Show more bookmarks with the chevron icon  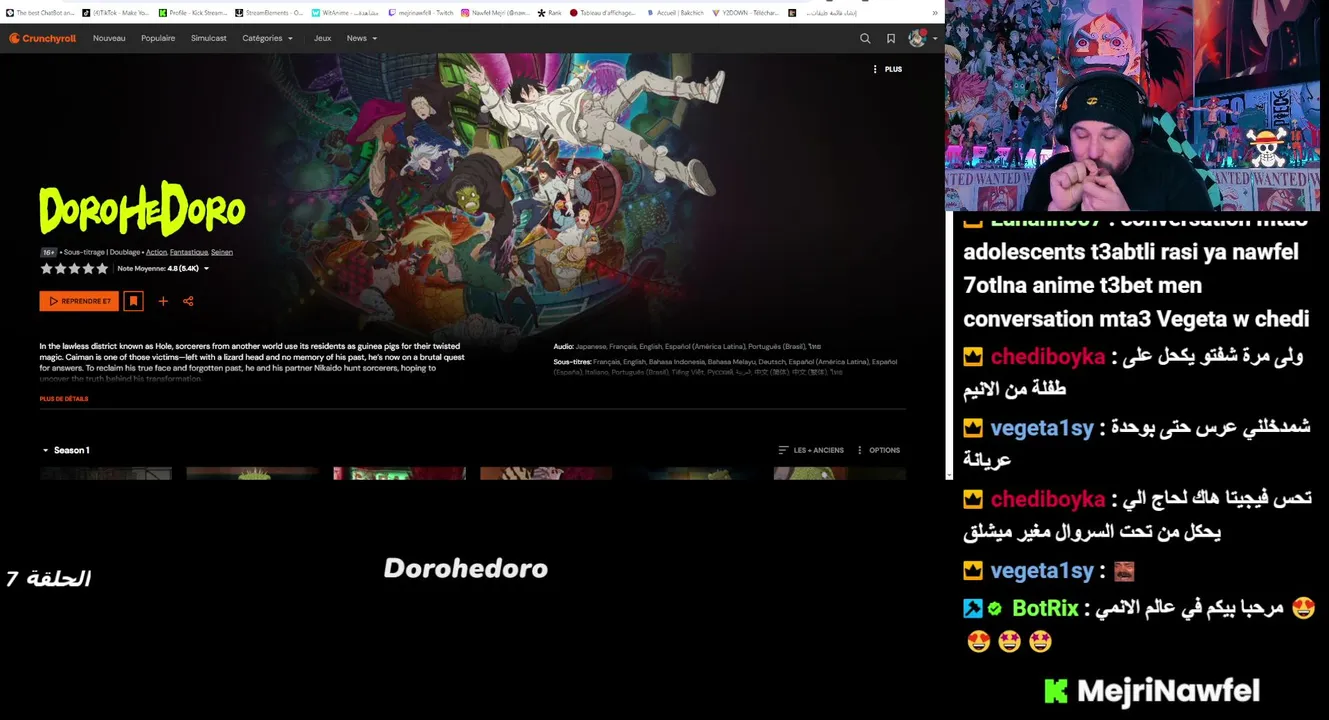coord(935,13)
